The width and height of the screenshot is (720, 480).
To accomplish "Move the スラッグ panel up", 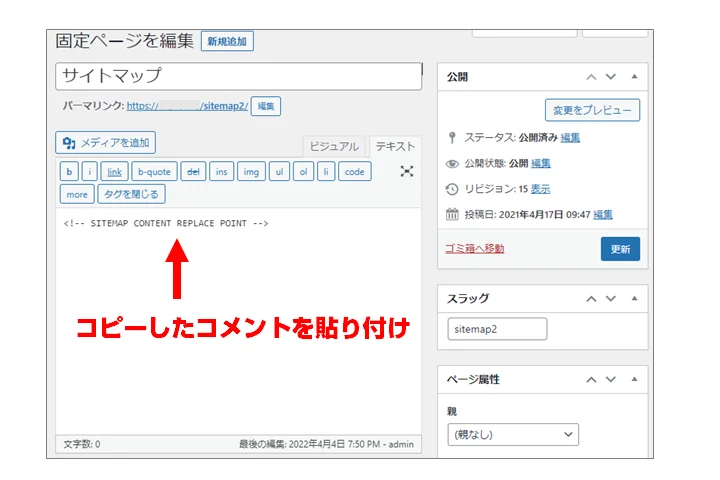I will (x=591, y=299).
